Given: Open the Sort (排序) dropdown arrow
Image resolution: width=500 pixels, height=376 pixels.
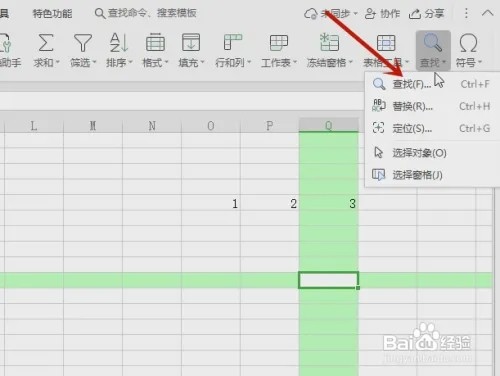Looking at the screenshot, I should click(130, 62).
